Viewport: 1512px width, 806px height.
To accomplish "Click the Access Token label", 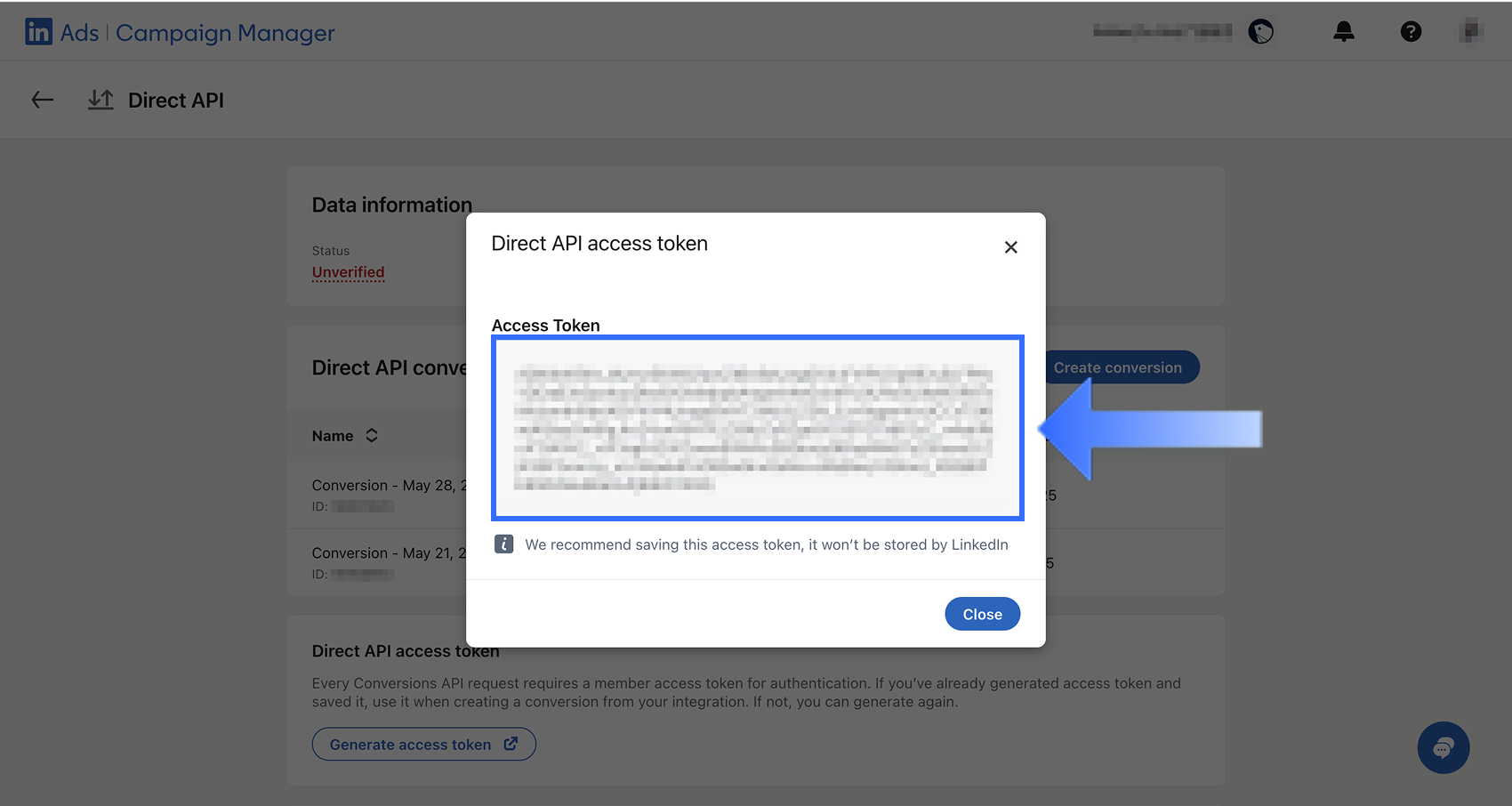I will coord(545,326).
